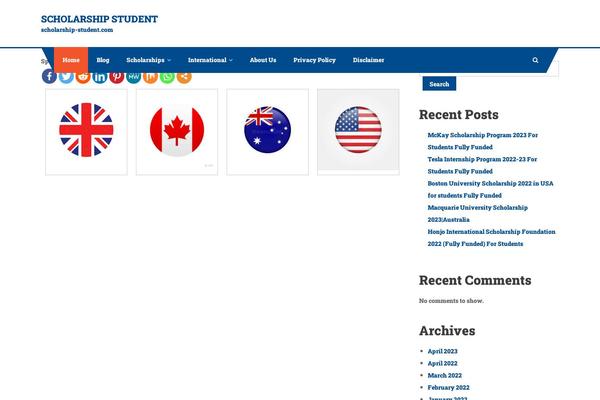
Task: Click the Recent Comments heading
Action: pyautogui.click(x=475, y=280)
